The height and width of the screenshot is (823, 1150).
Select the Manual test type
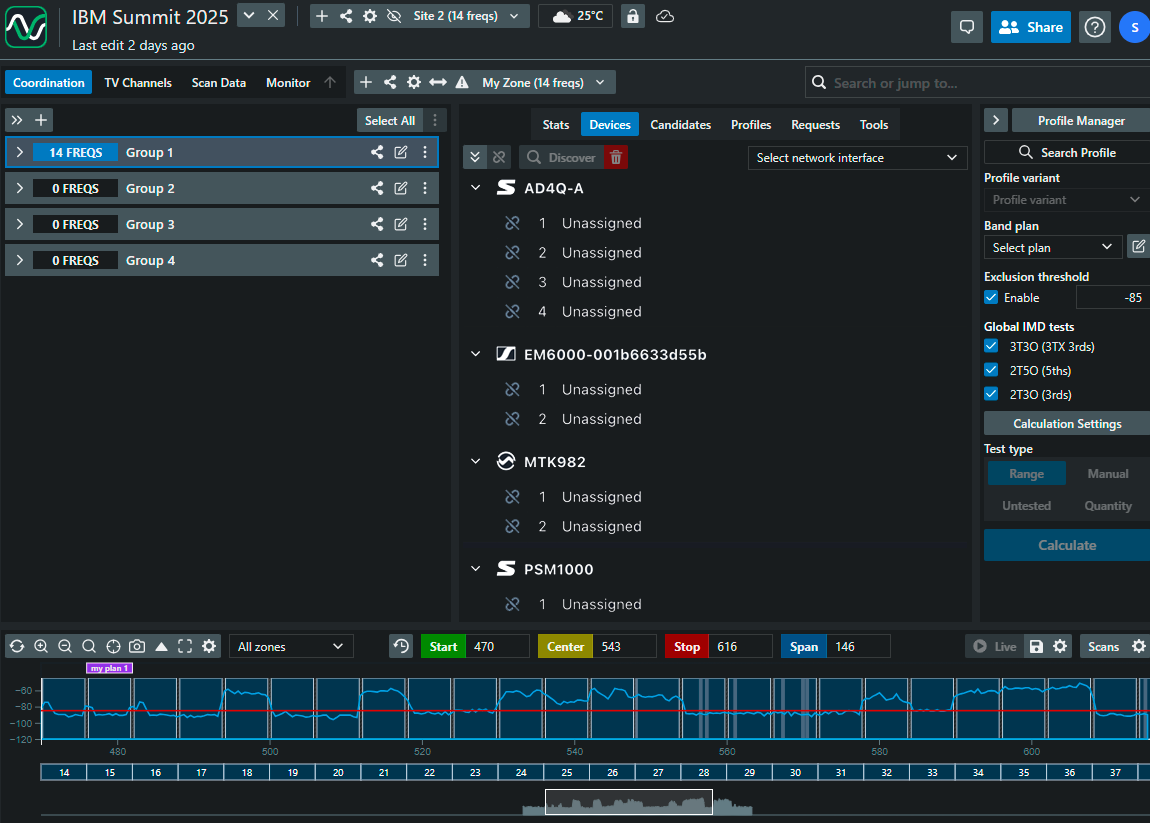tap(1107, 474)
